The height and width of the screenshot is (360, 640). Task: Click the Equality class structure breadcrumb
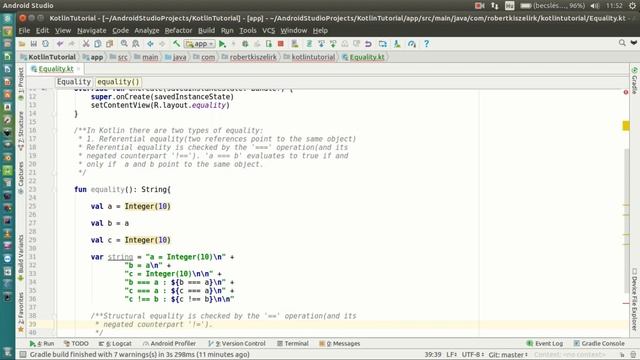tap(74, 82)
